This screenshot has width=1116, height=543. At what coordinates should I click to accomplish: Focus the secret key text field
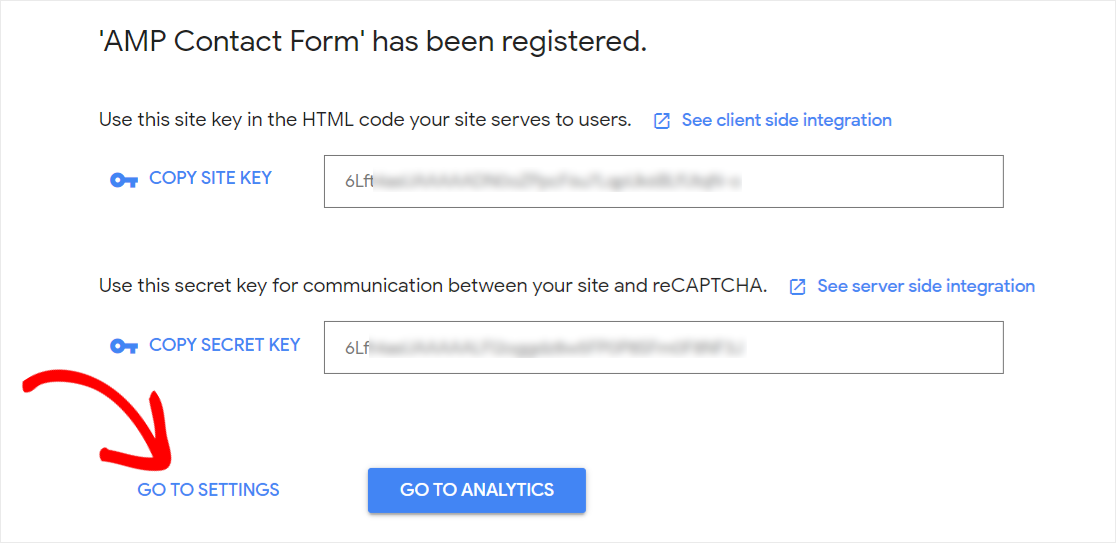(663, 347)
